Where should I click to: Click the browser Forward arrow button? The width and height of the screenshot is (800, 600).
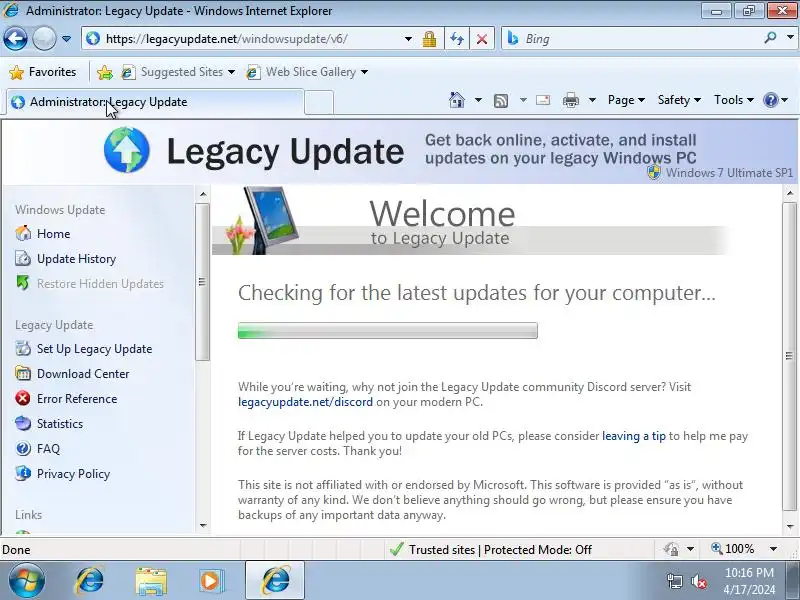coord(44,38)
